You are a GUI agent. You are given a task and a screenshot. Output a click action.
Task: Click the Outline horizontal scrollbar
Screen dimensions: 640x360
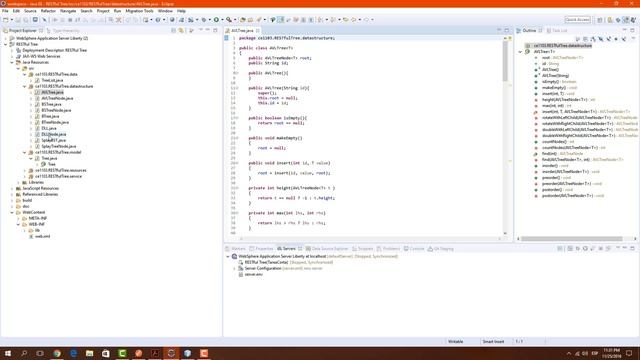(572, 239)
